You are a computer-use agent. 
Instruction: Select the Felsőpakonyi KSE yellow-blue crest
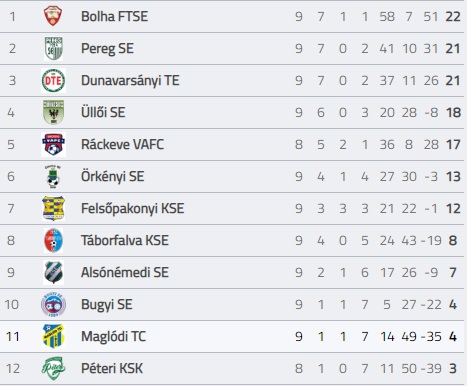point(53,208)
